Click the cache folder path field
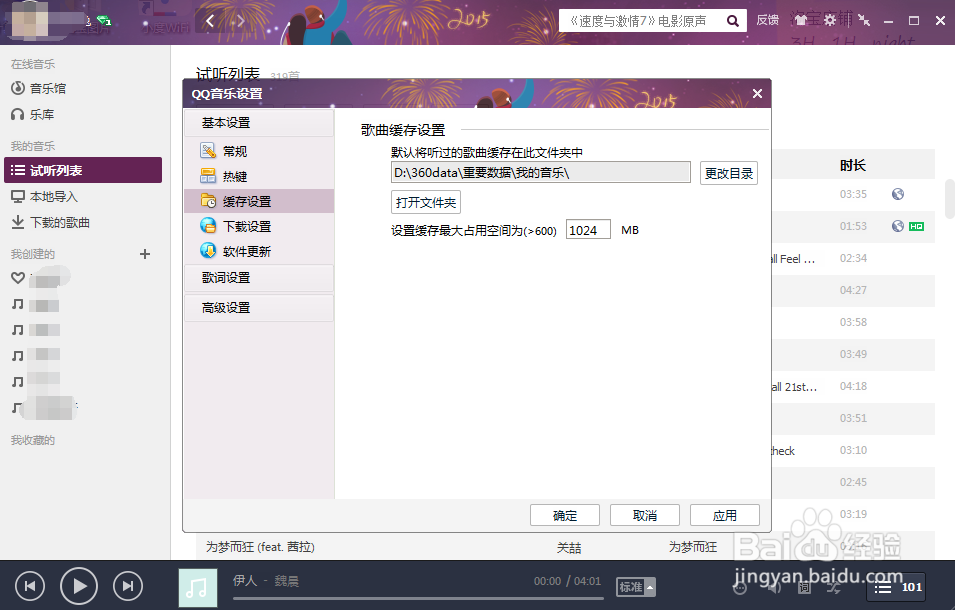Image resolution: width=955 pixels, height=610 pixels. pyautogui.click(x=541, y=173)
